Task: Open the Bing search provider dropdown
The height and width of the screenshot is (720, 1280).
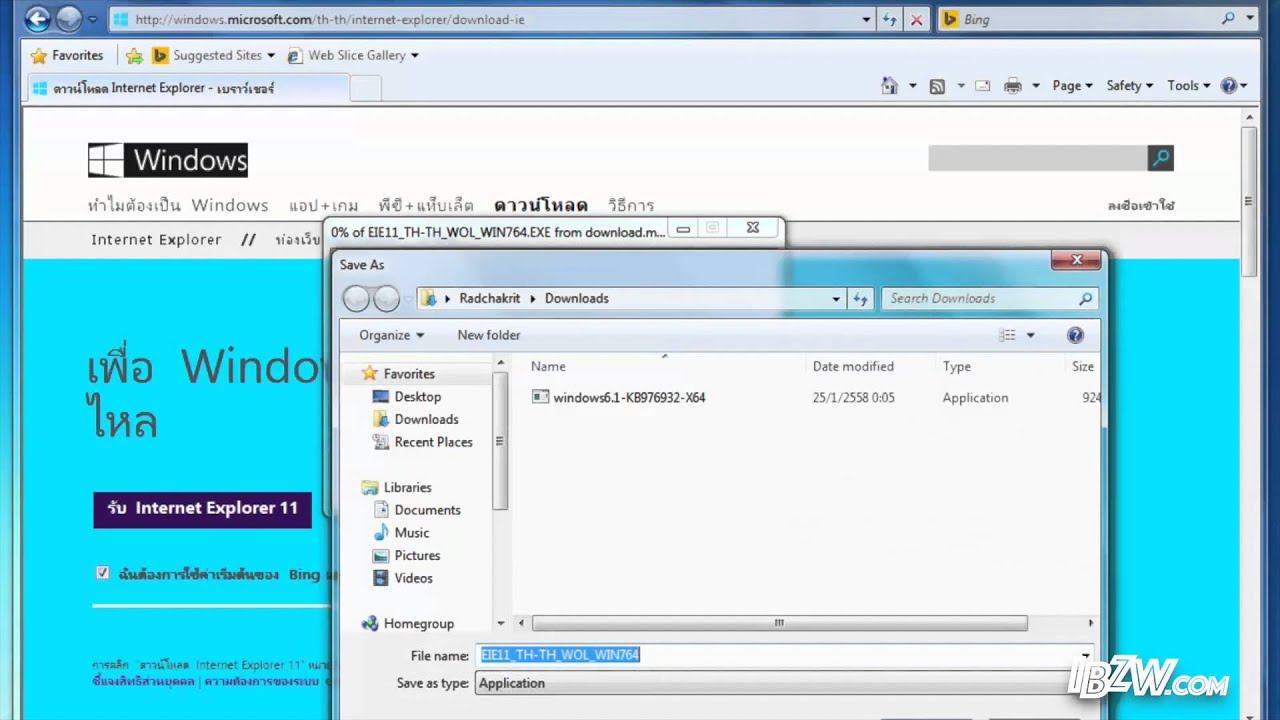Action: (x=1252, y=19)
